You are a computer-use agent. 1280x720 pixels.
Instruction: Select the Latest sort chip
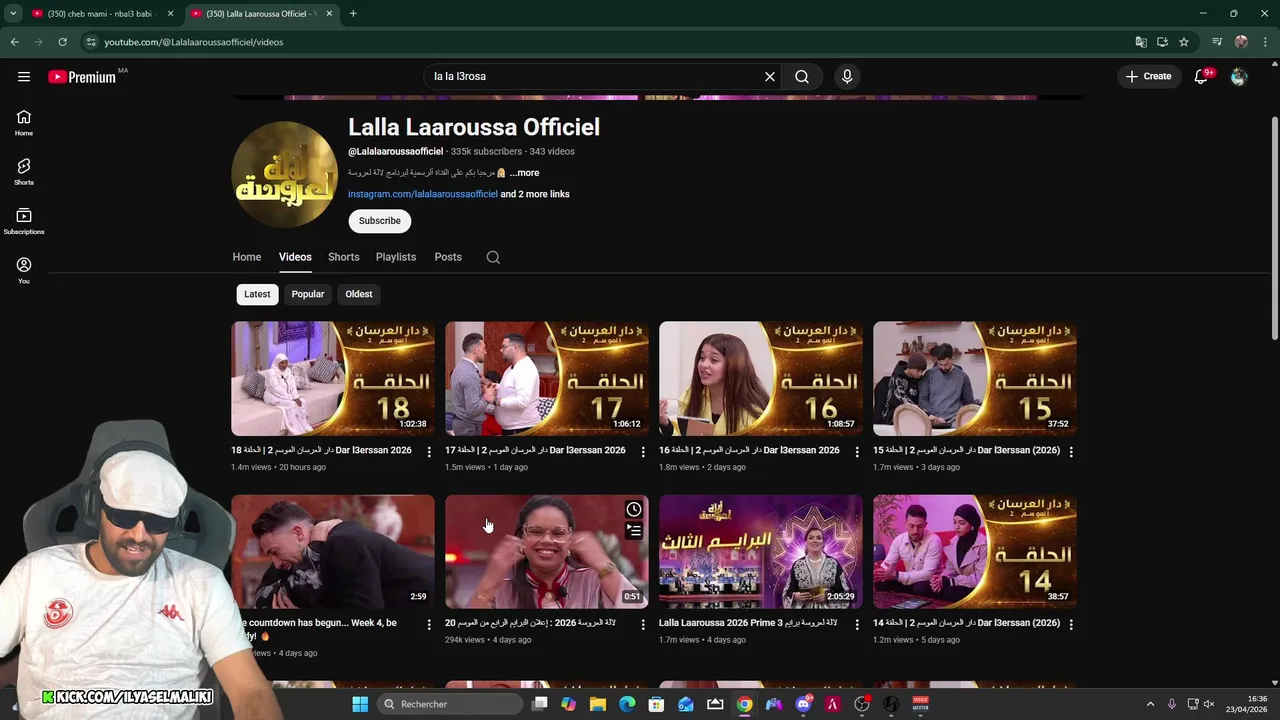[x=257, y=294]
